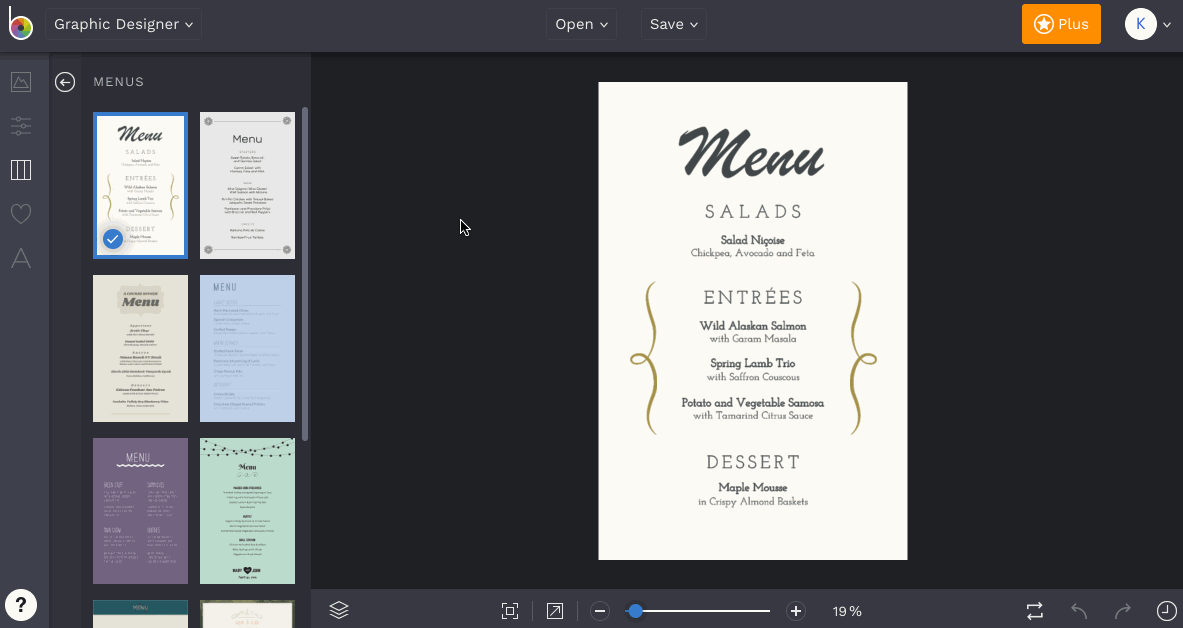This screenshot has width=1183, height=628.
Task: Click the Salad Niçoise text
Action: click(x=752, y=240)
